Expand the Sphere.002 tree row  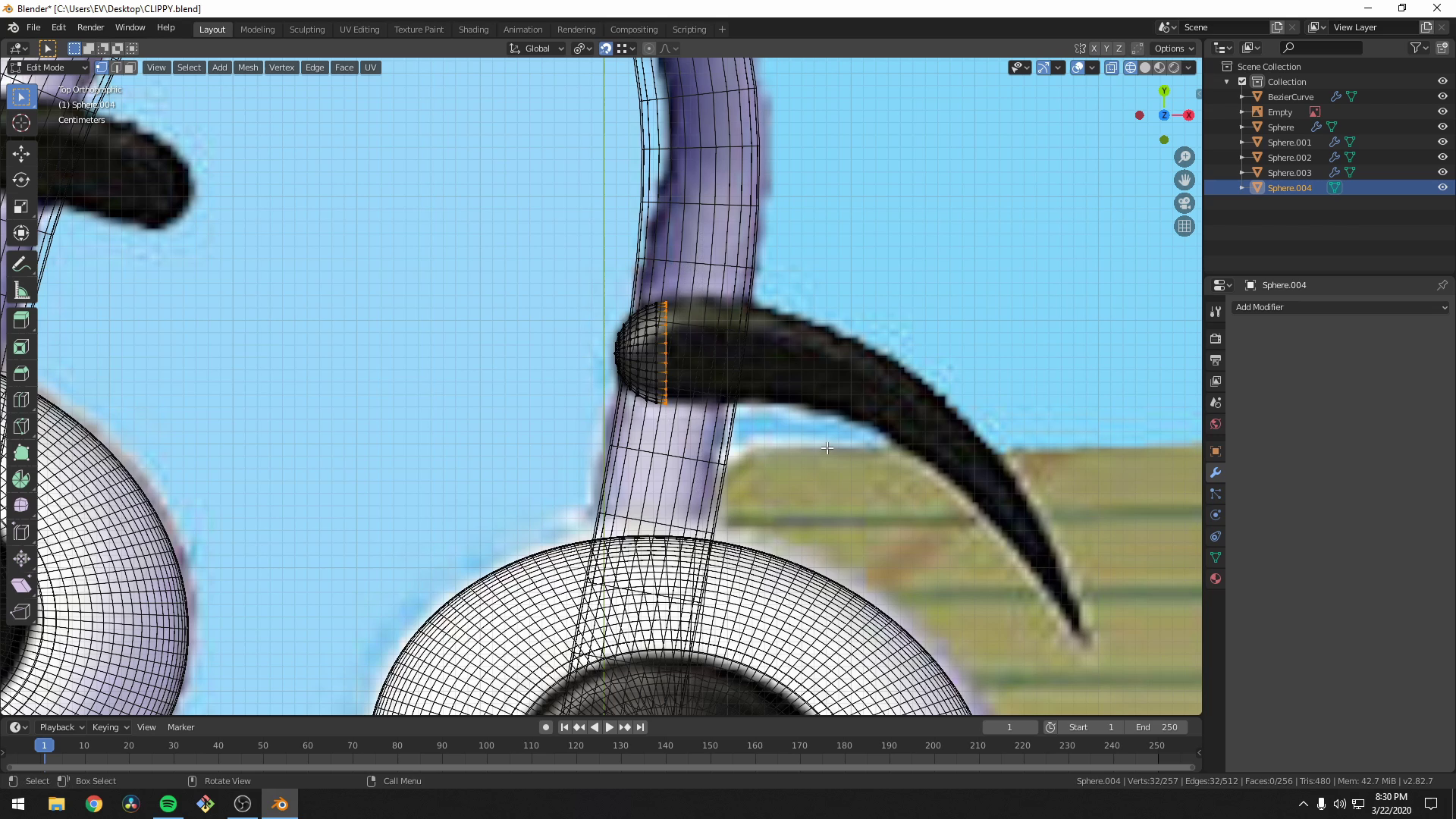coord(1241,157)
